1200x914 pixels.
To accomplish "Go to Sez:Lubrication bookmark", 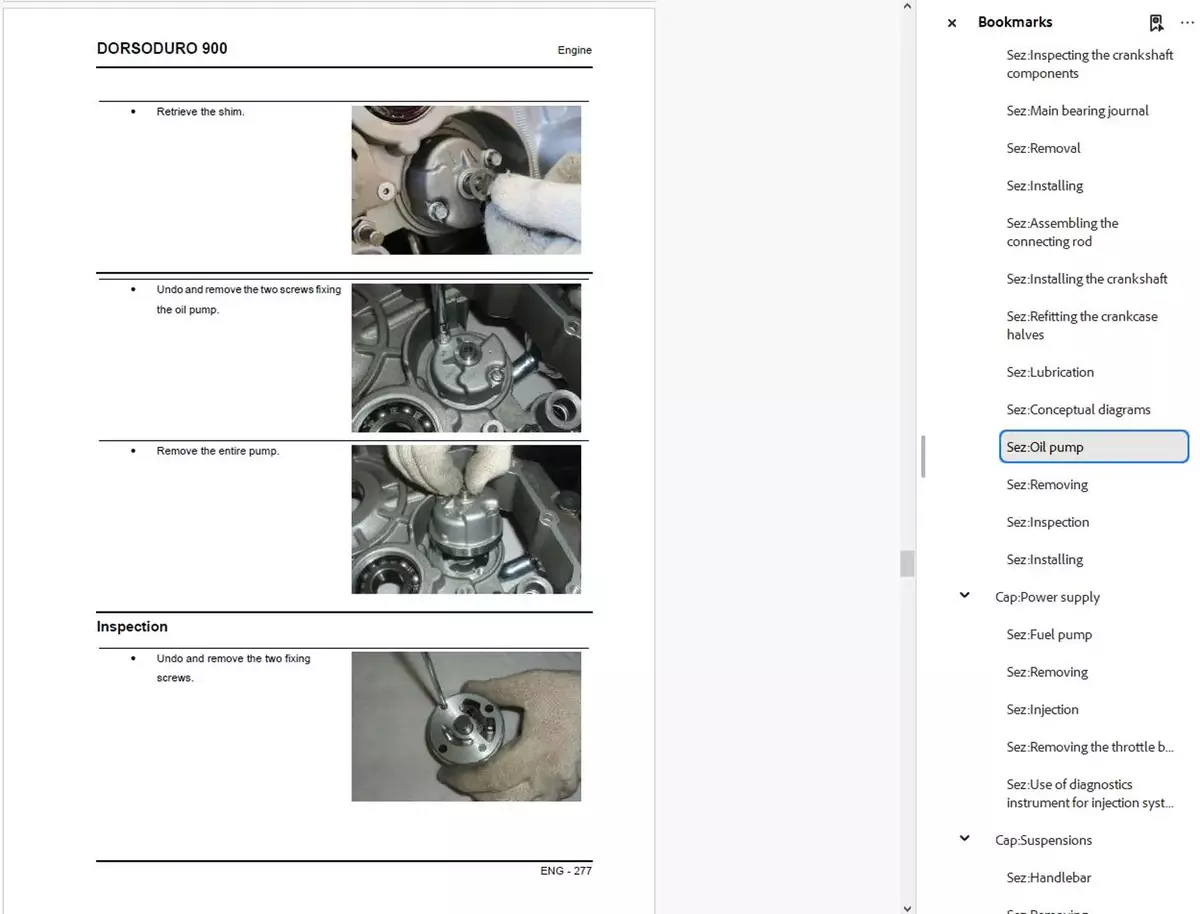I will [1050, 372].
